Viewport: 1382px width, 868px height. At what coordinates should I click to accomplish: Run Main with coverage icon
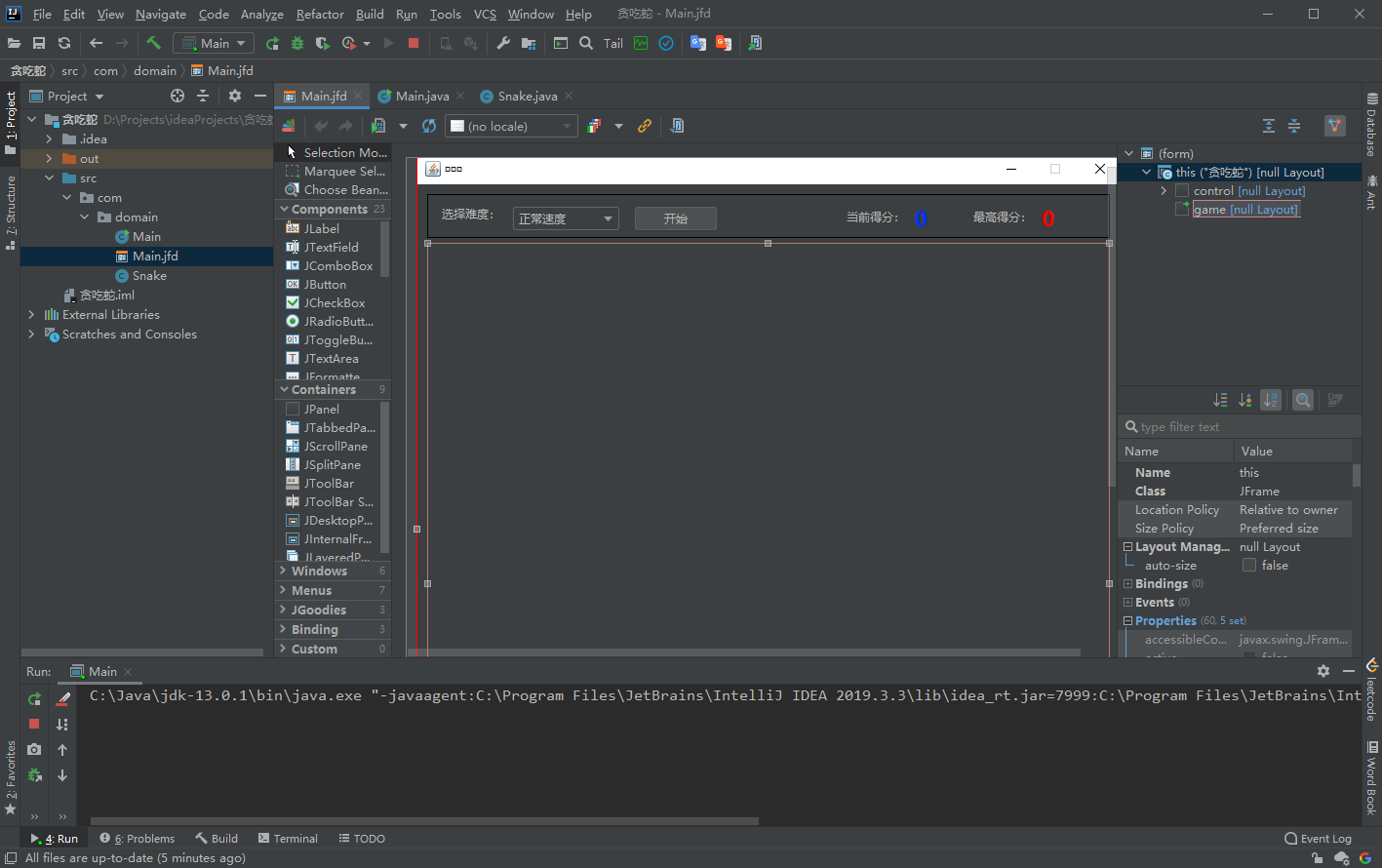pyautogui.click(x=323, y=43)
